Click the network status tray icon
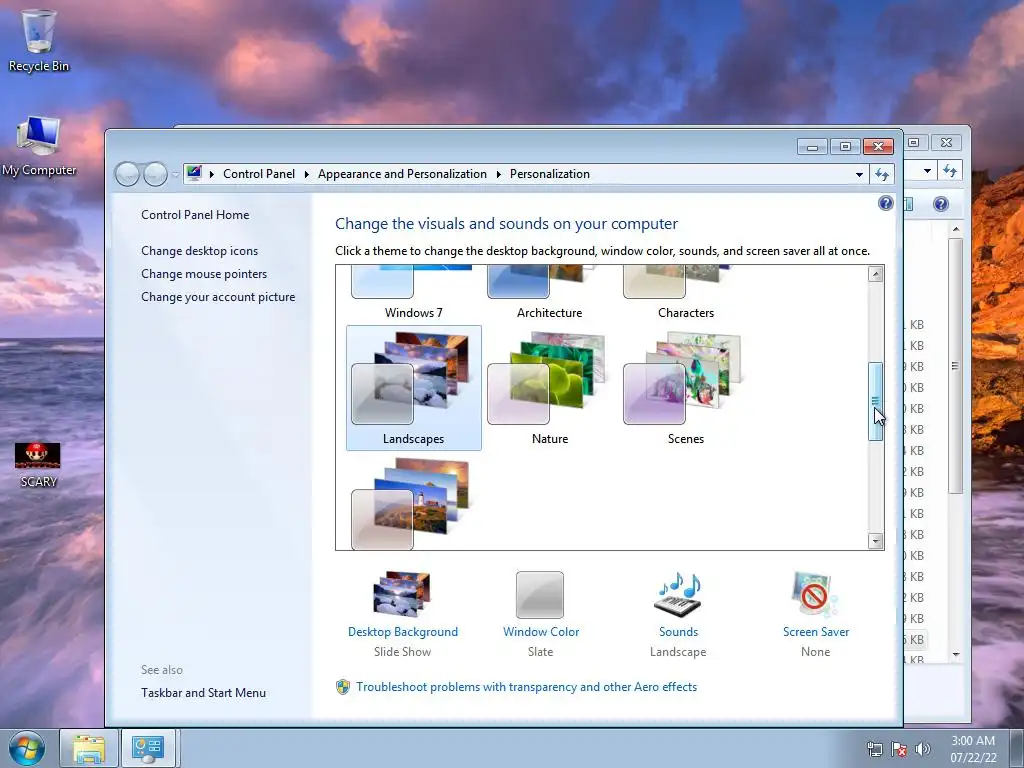 point(874,749)
